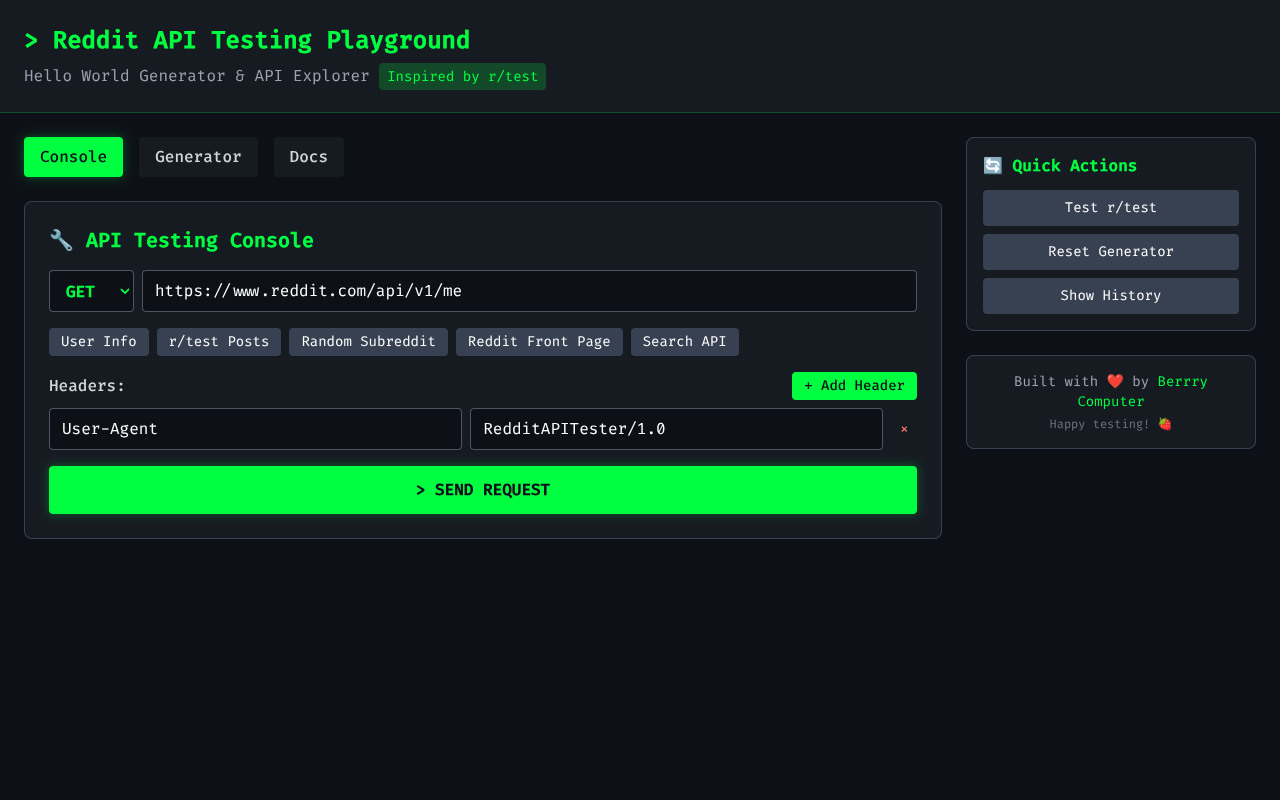Run the Test r/test quick action
The height and width of the screenshot is (800, 1280).
(1110, 208)
